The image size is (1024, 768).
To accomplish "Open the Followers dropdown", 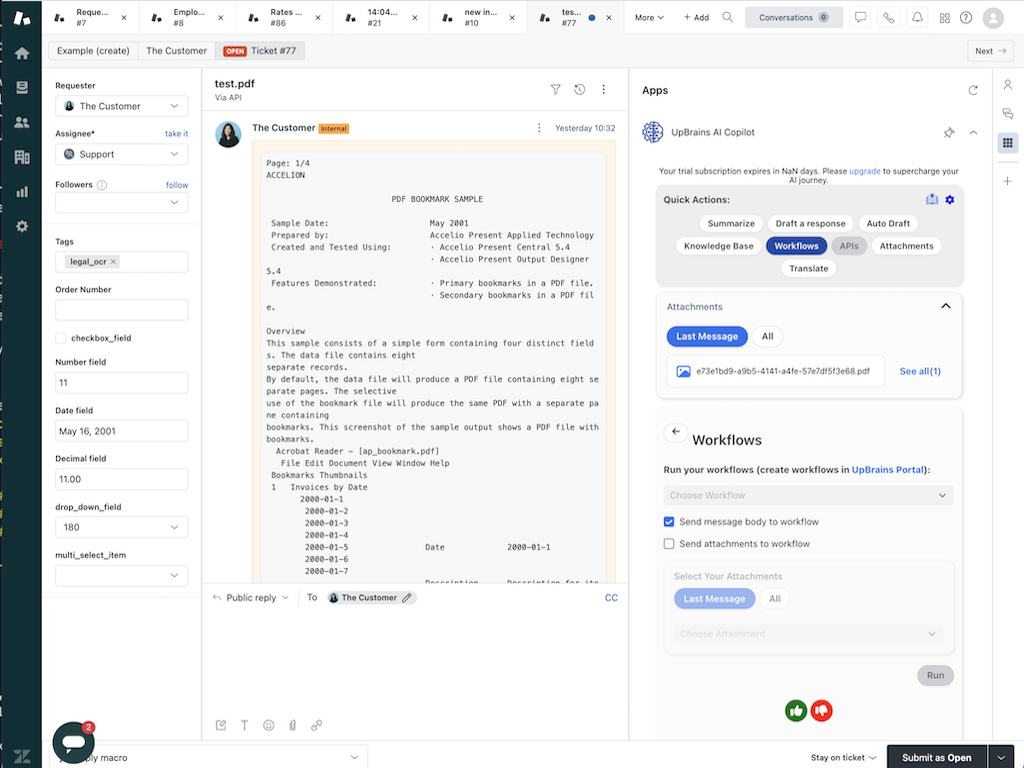I will click(x=121, y=202).
